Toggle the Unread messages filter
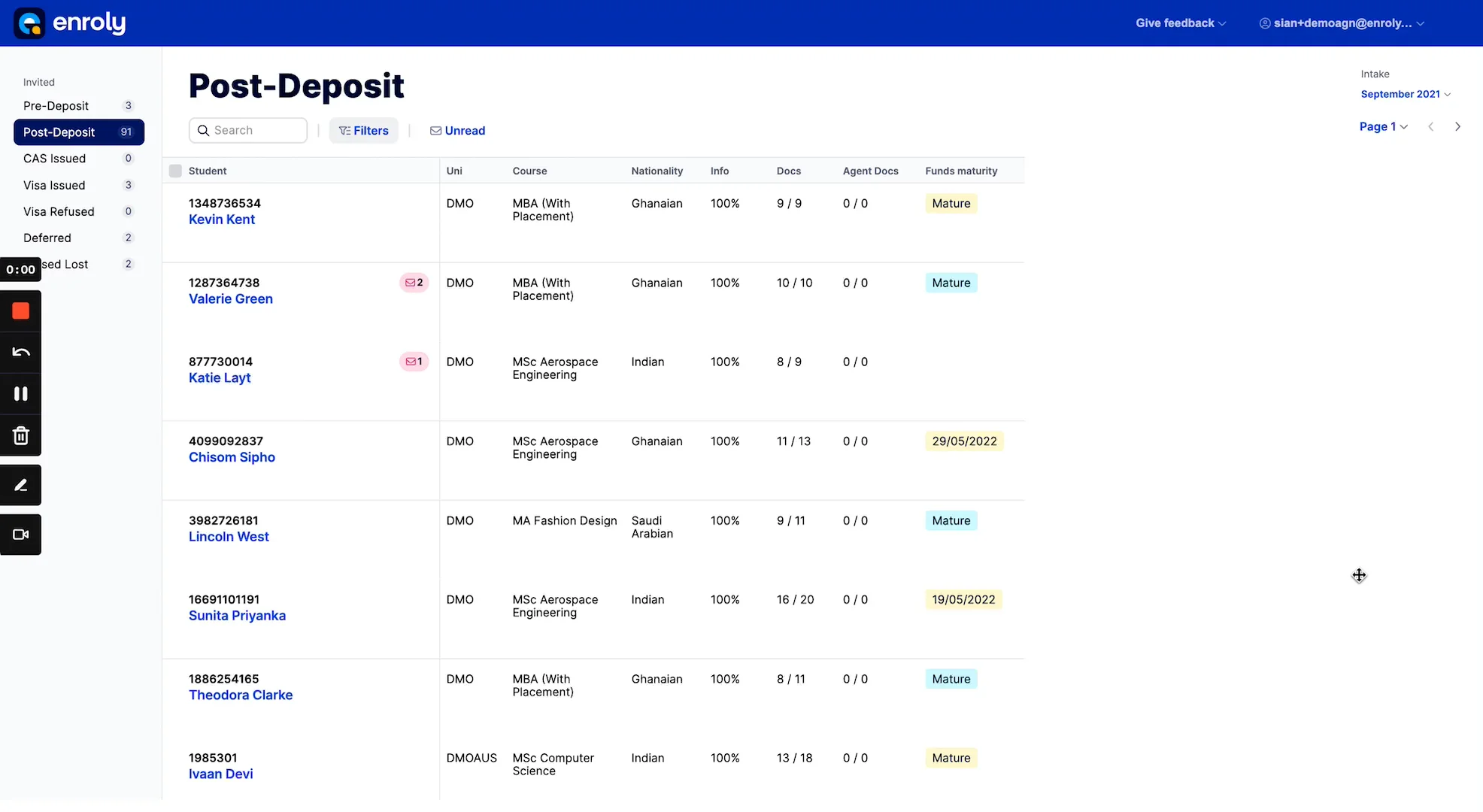This screenshot has width=1483, height=812. click(x=457, y=131)
